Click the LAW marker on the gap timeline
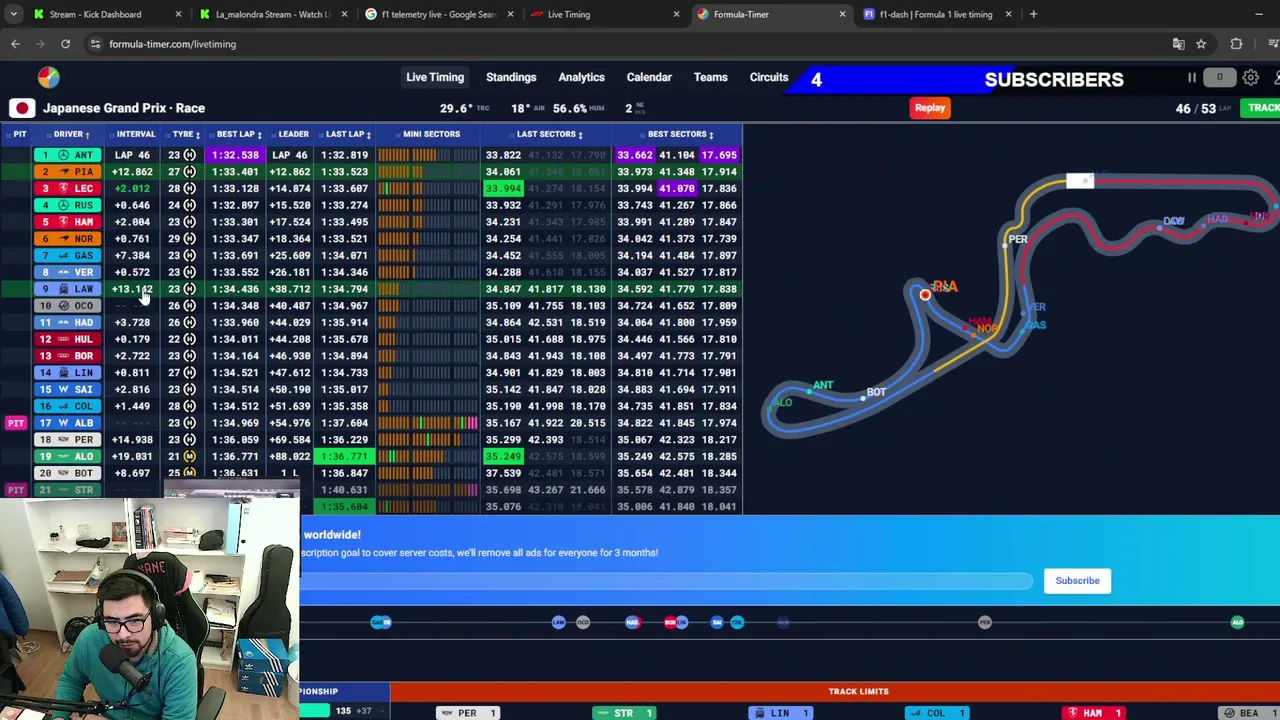The width and height of the screenshot is (1280, 720). [x=558, y=623]
